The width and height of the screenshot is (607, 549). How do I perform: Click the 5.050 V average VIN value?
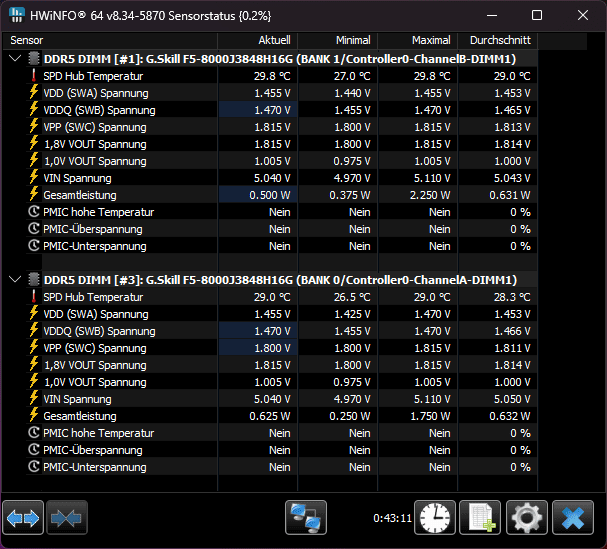(512, 399)
